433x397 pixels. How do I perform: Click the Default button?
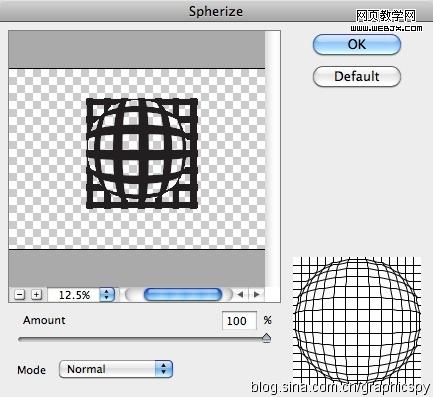pyautogui.click(x=357, y=76)
